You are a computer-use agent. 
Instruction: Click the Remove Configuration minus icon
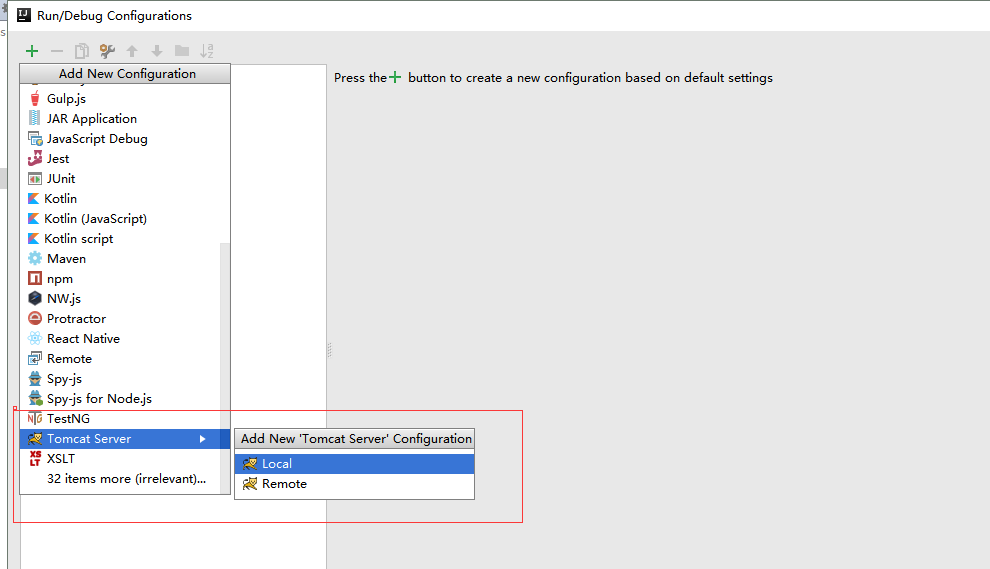pos(57,51)
